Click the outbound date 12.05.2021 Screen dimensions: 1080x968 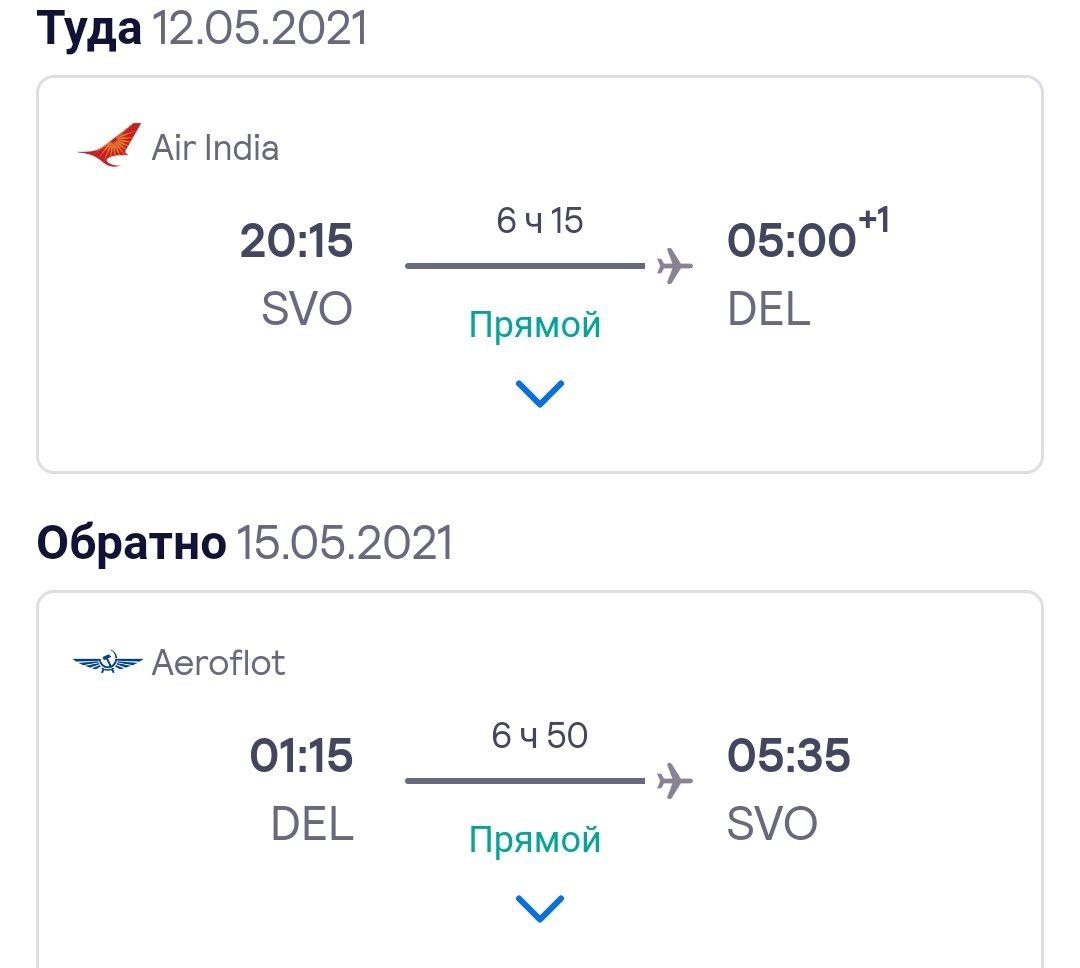click(260, 28)
